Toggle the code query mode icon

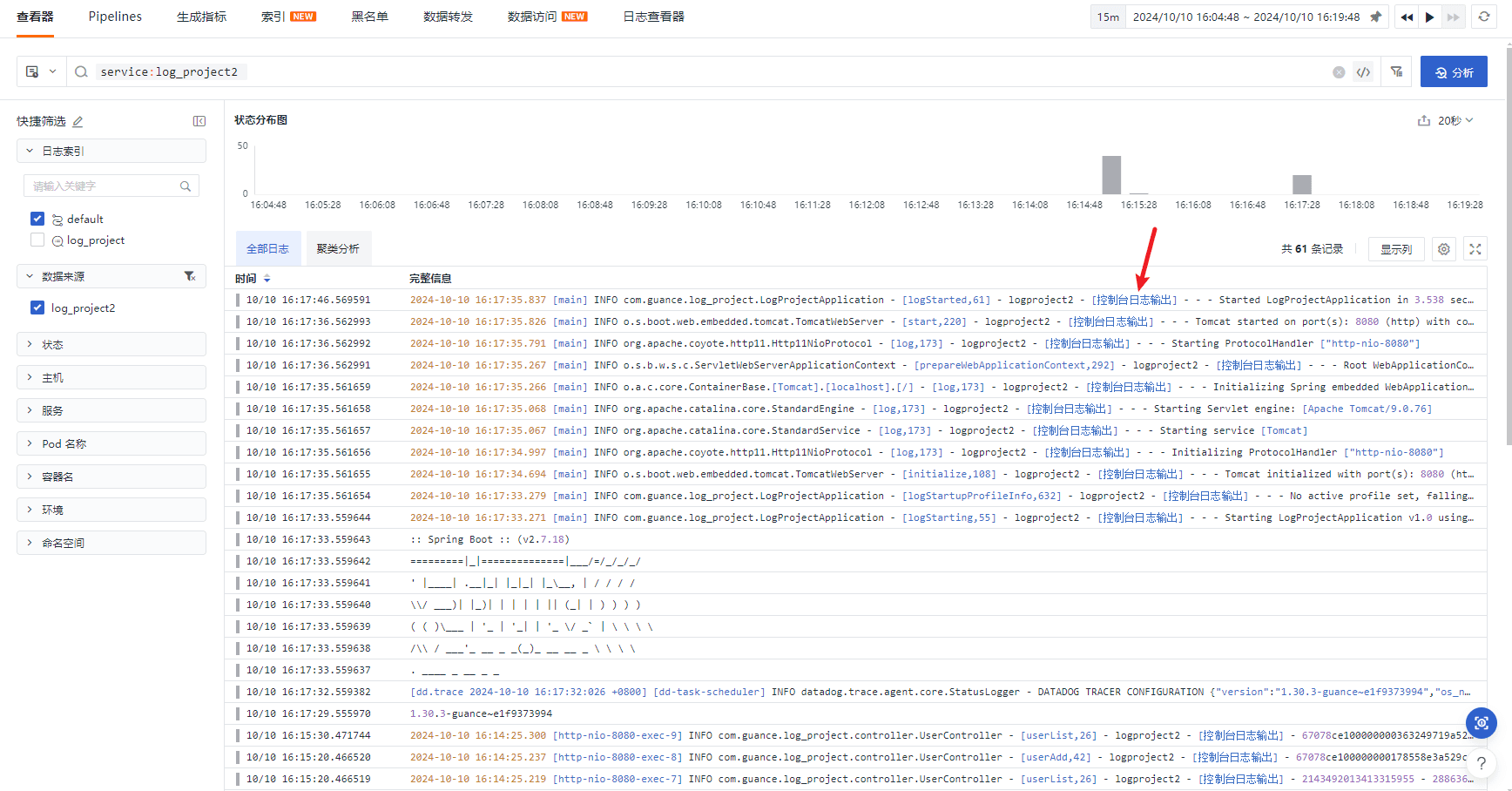click(1364, 72)
